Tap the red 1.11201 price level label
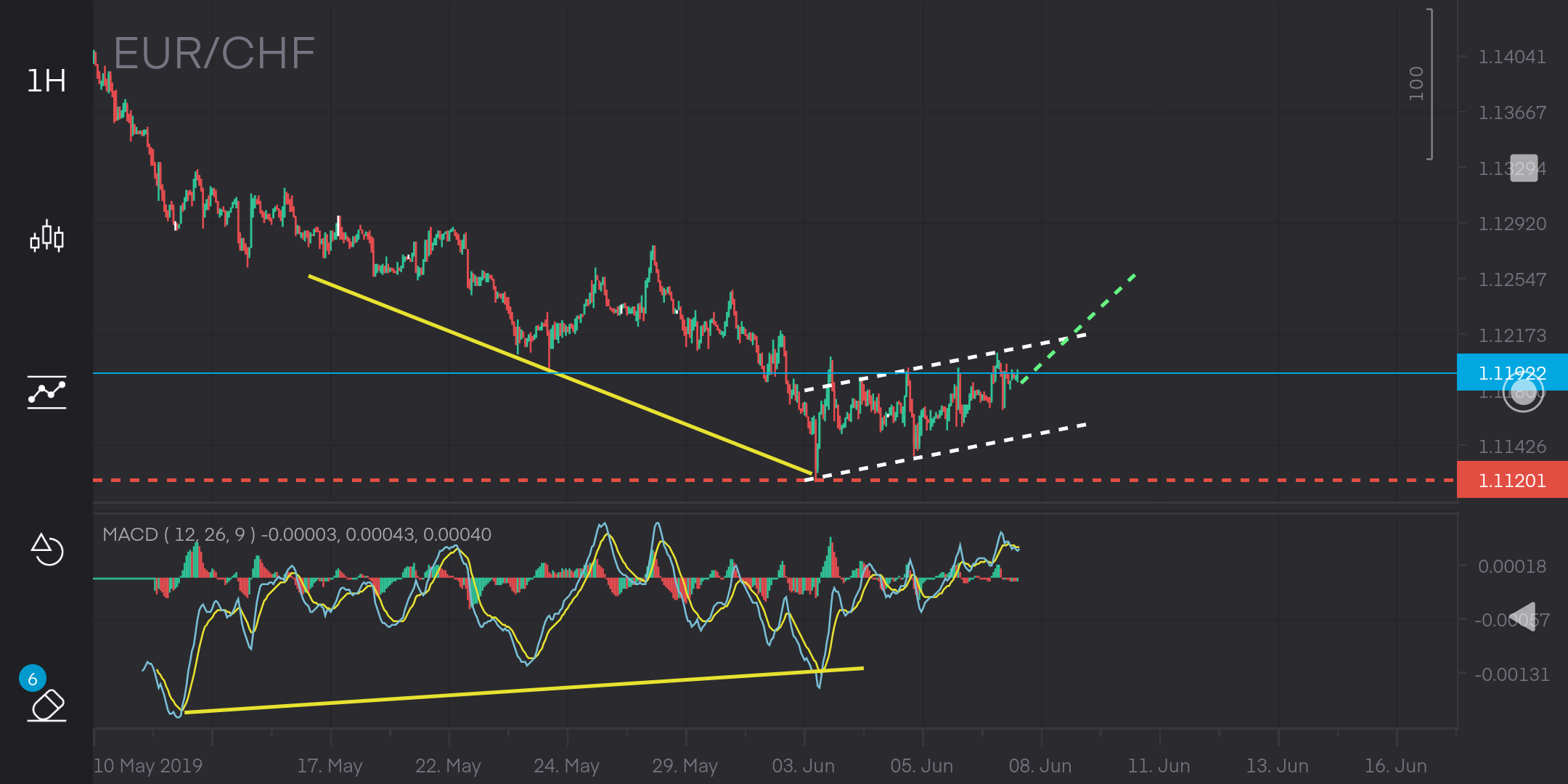1568x784 pixels. pyautogui.click(x=1511, y=481)
